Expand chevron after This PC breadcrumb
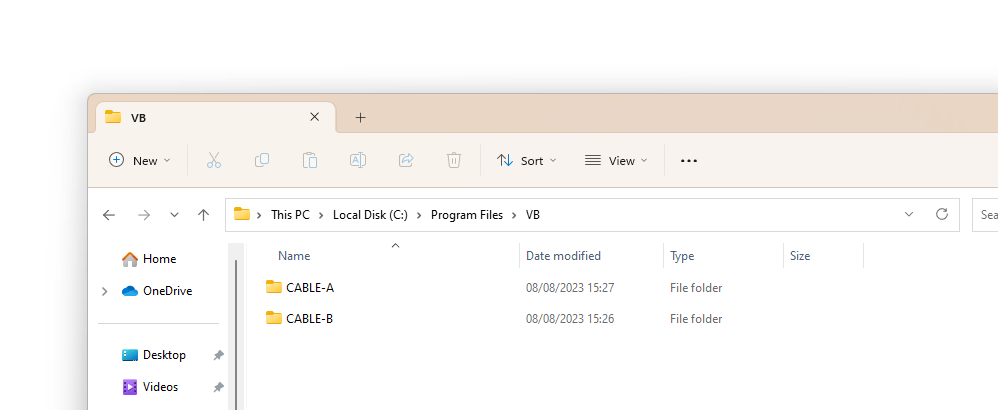Screen dimensions: 998x410 coord(321,215)
